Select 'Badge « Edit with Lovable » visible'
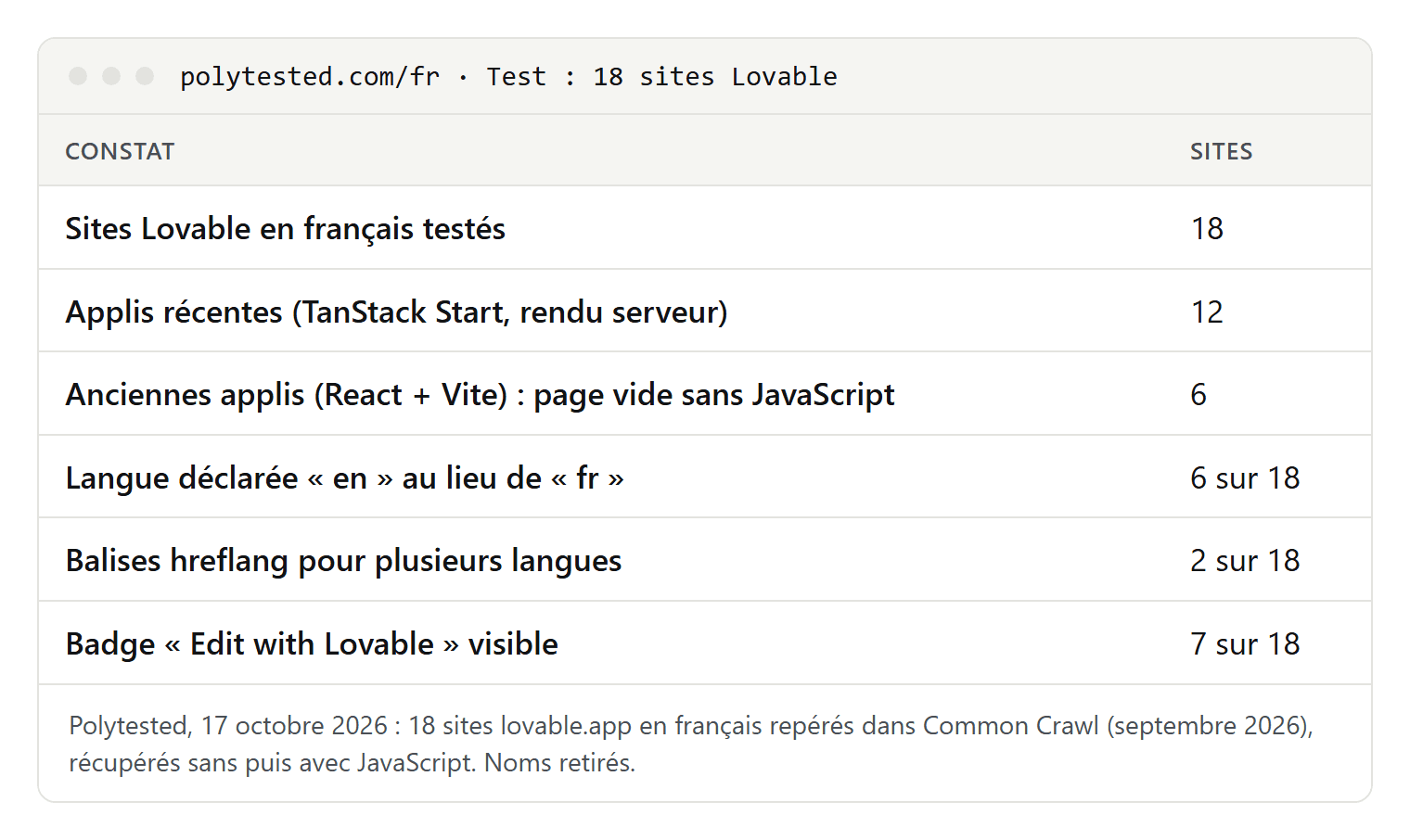This screenshot has height=840, width=1410. pyautogui.click(x=312, y=644)
